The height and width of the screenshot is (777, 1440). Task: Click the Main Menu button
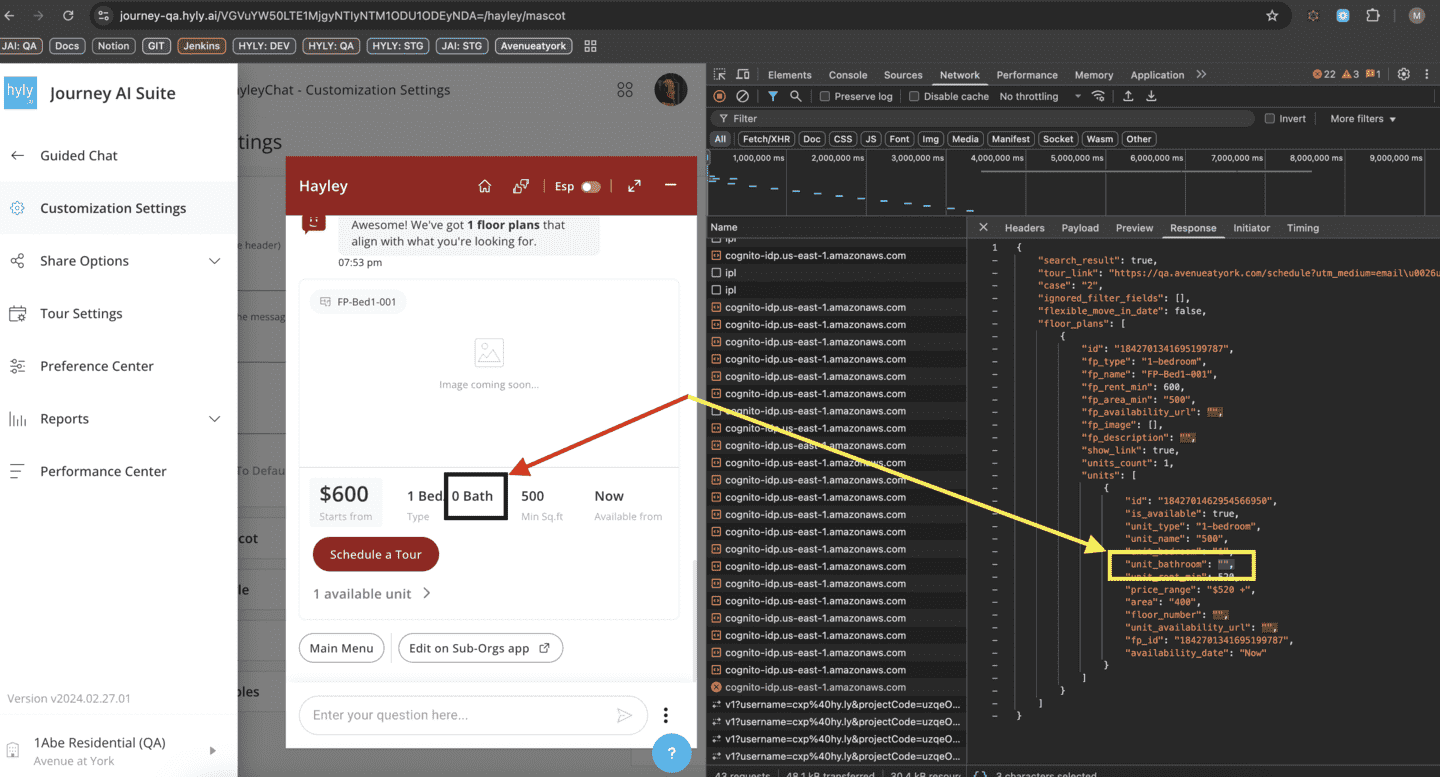pos(341,648)
